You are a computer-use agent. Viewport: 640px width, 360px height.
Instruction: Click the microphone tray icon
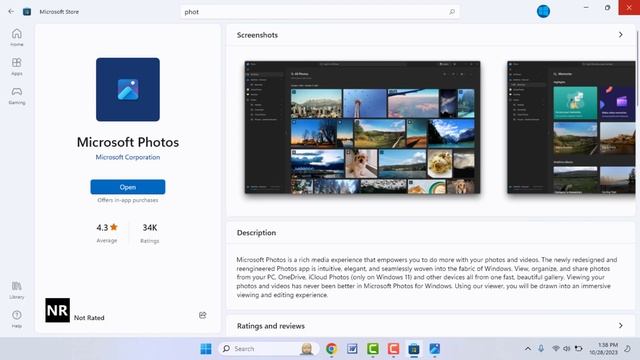[541, 349]
